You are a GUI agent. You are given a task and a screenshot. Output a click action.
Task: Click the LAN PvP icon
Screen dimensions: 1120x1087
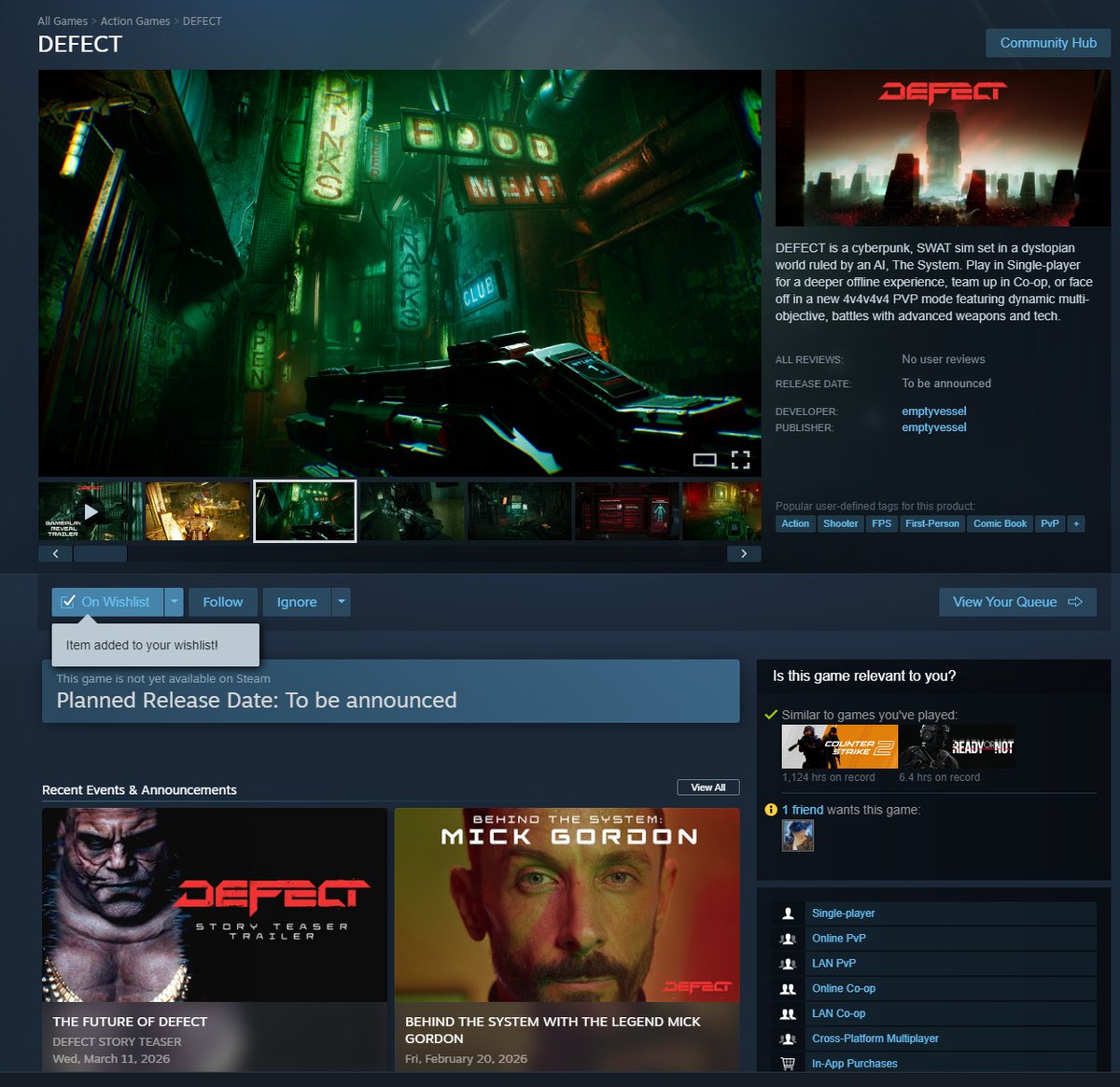pos(788,964)
